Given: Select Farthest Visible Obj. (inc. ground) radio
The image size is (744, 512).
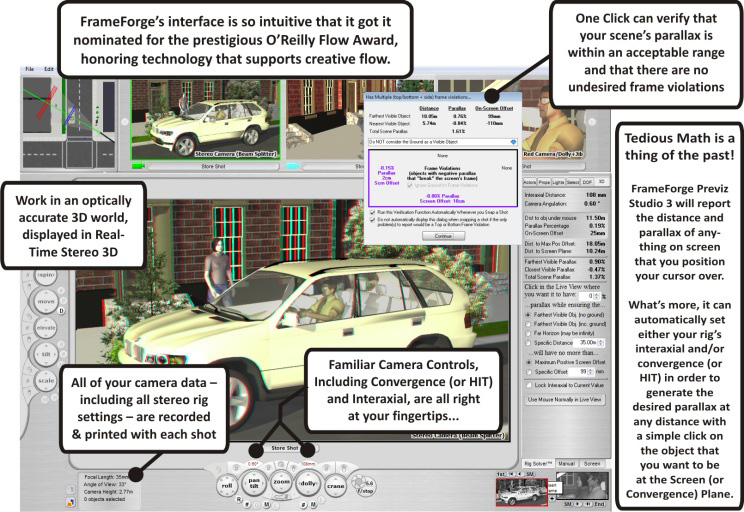Looking at the screenshot, I should tap(528, 324).
